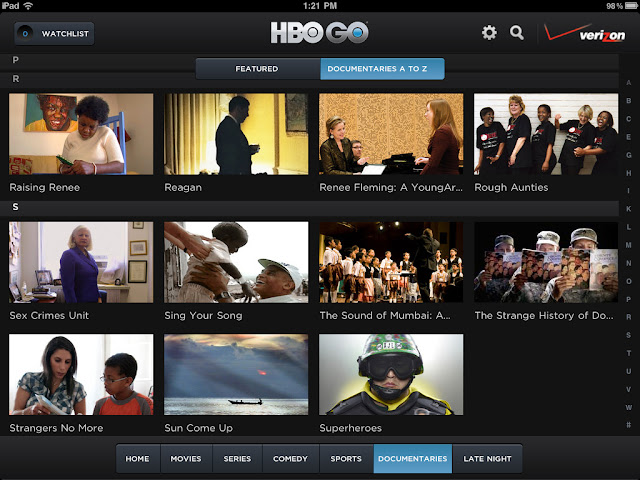
Task: Click the 'Reagan' title text
Action: coord(183,187)
